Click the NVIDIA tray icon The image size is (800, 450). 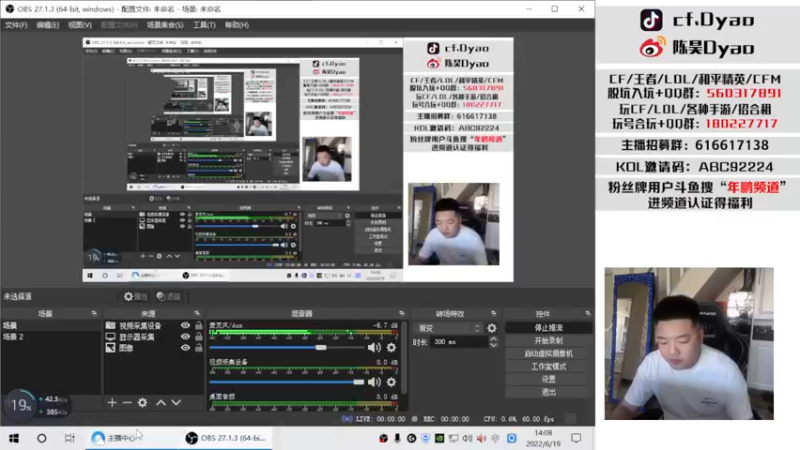439,438
